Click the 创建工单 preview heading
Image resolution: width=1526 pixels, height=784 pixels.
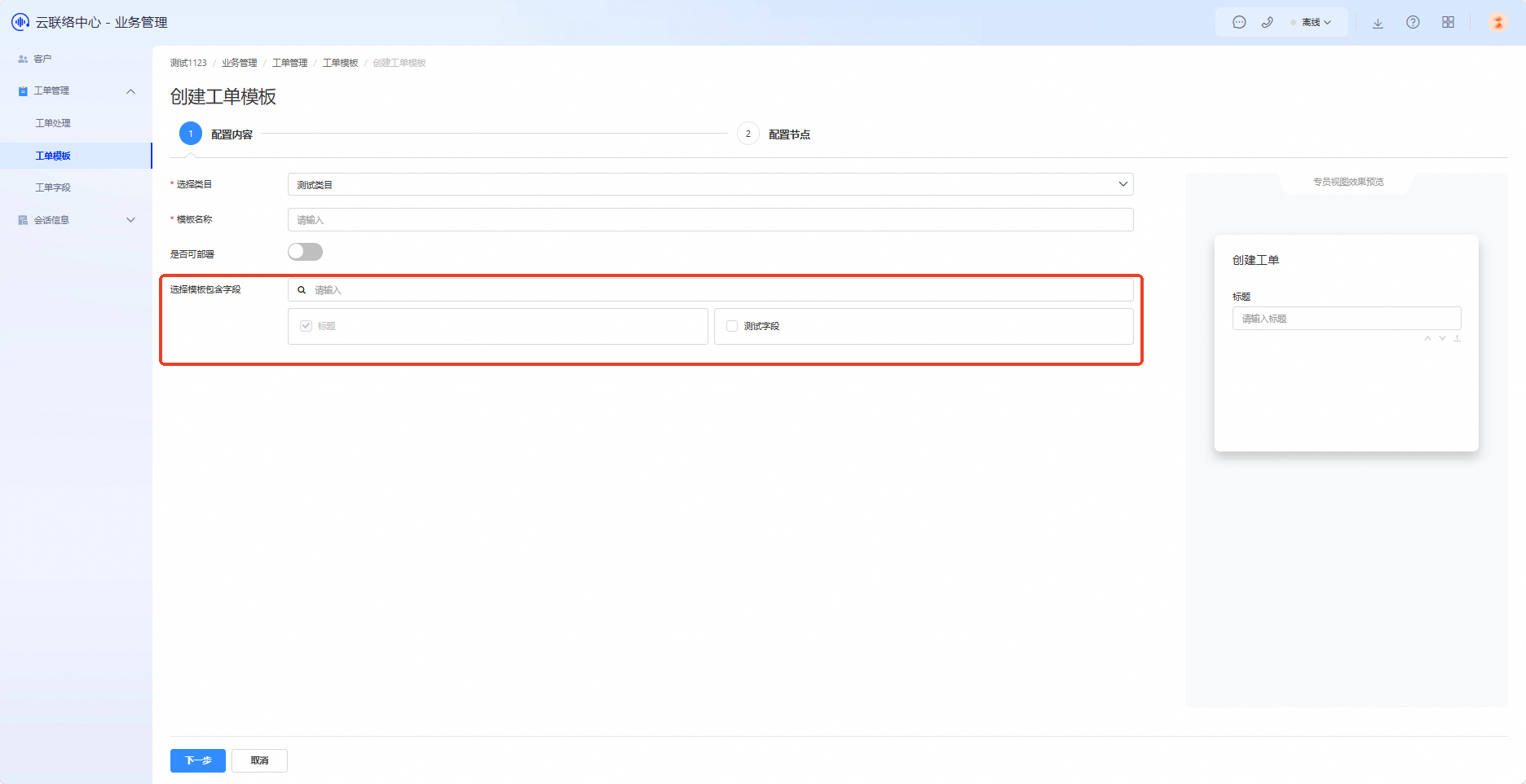click(x=1256, y=260)
